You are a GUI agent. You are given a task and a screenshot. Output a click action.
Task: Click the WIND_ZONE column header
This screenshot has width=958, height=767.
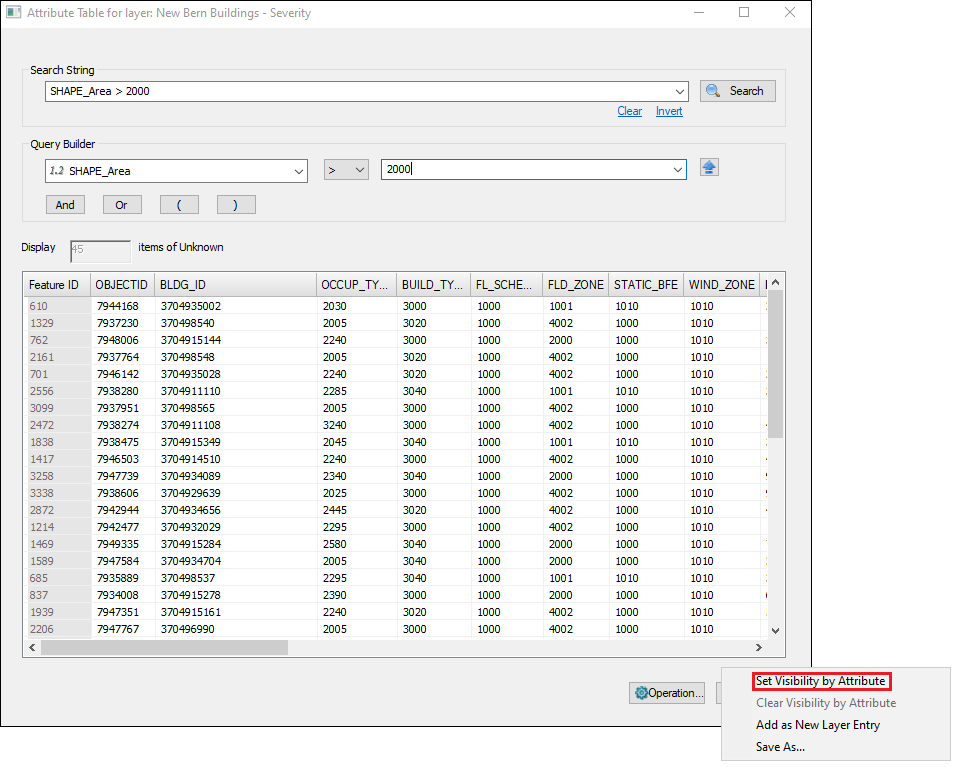722,285
